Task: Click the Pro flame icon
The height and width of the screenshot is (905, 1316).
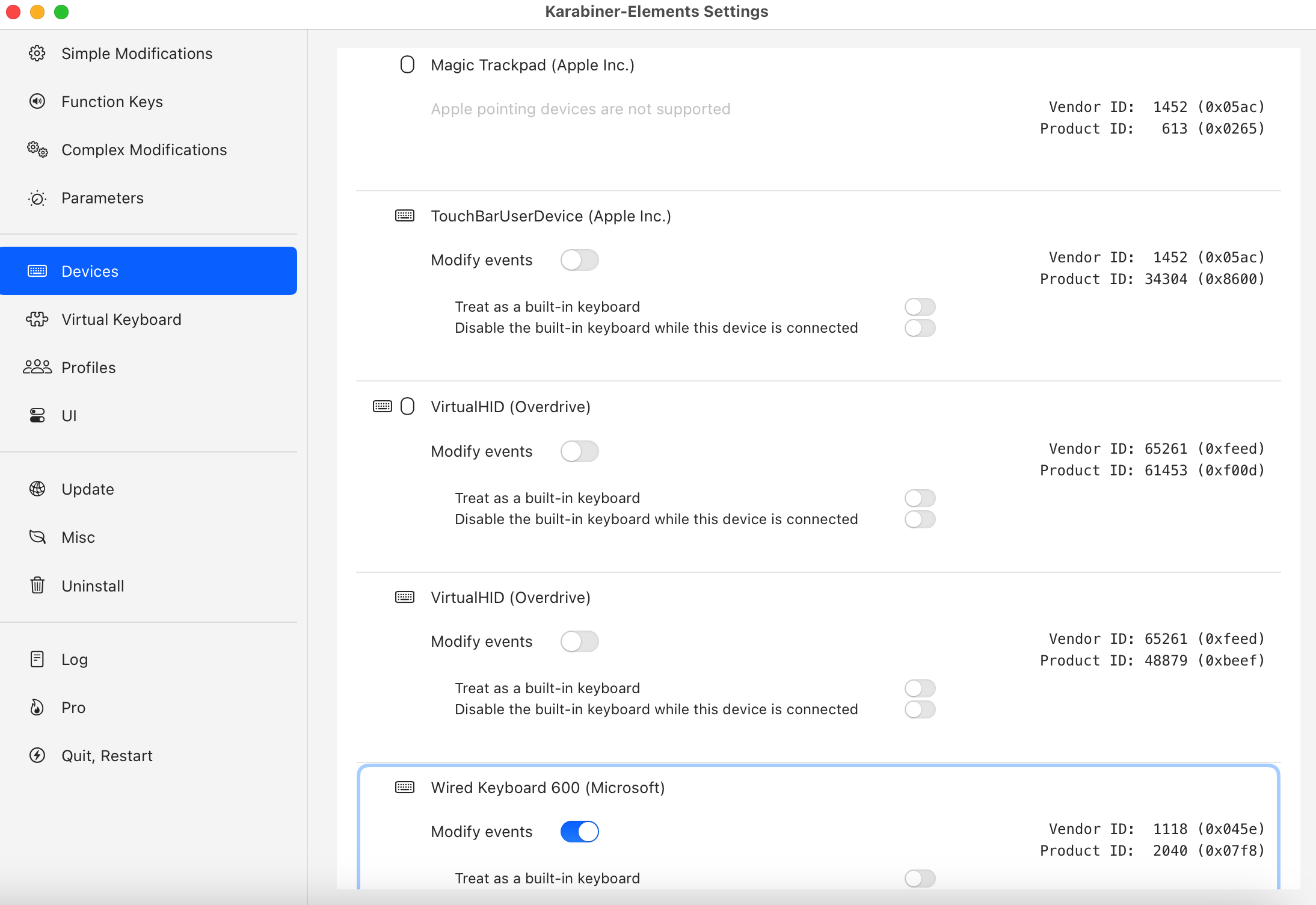Action: tap(37, 707)
